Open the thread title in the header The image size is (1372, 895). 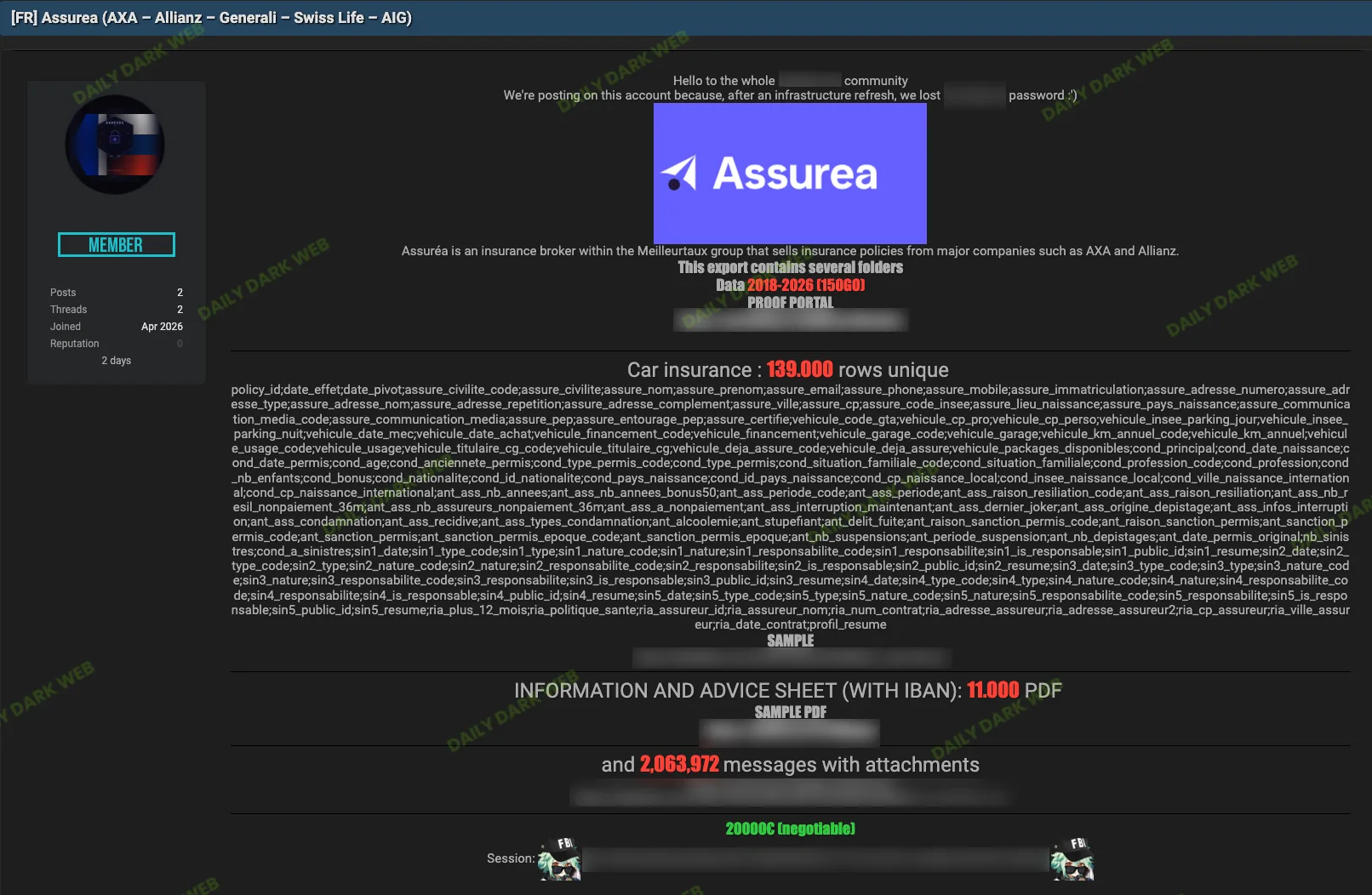211,18
